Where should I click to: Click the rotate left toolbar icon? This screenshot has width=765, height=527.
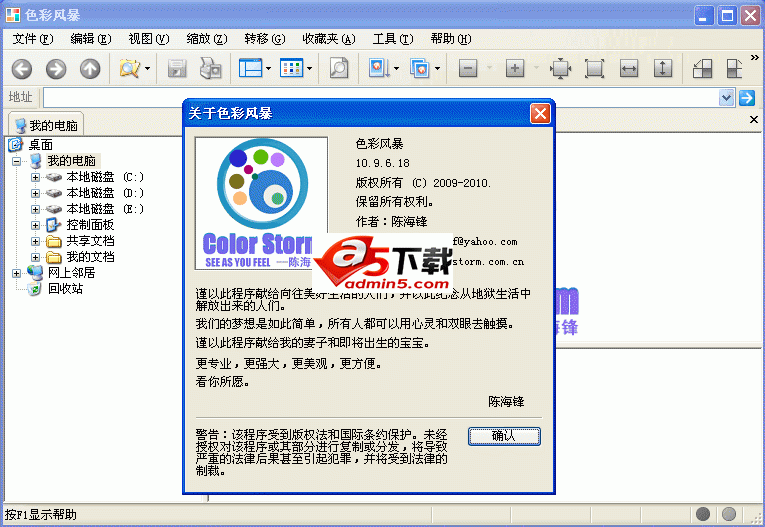[703, 68]
